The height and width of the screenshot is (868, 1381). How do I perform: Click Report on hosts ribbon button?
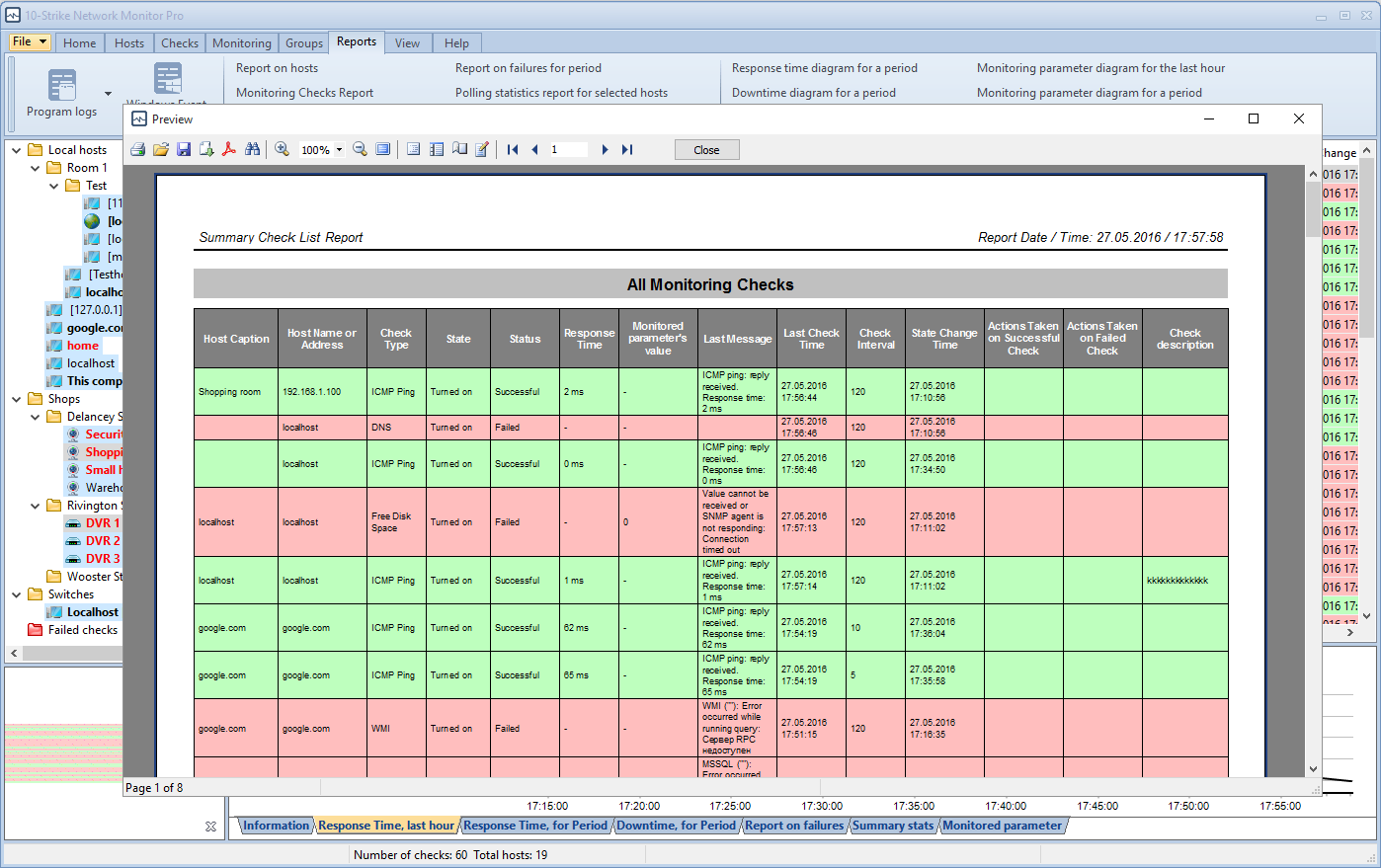click(x=277, y=68)
